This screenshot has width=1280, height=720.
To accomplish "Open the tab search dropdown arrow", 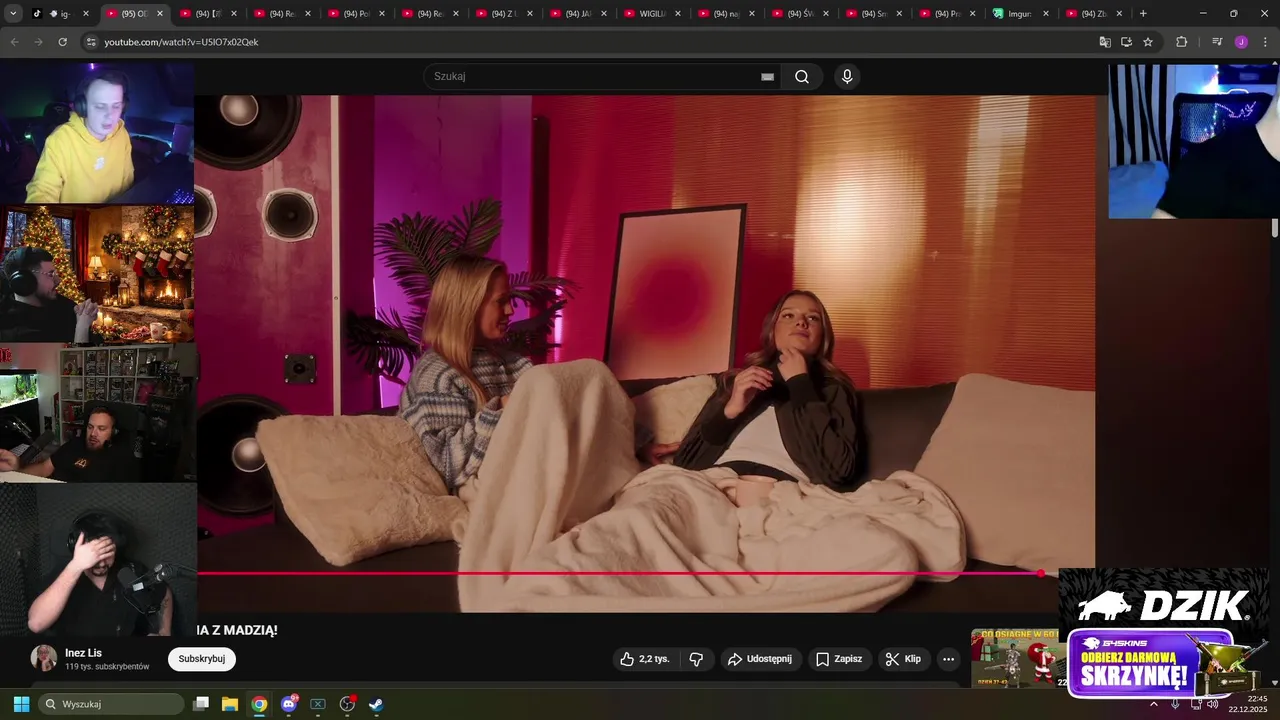I will (13, 14).
